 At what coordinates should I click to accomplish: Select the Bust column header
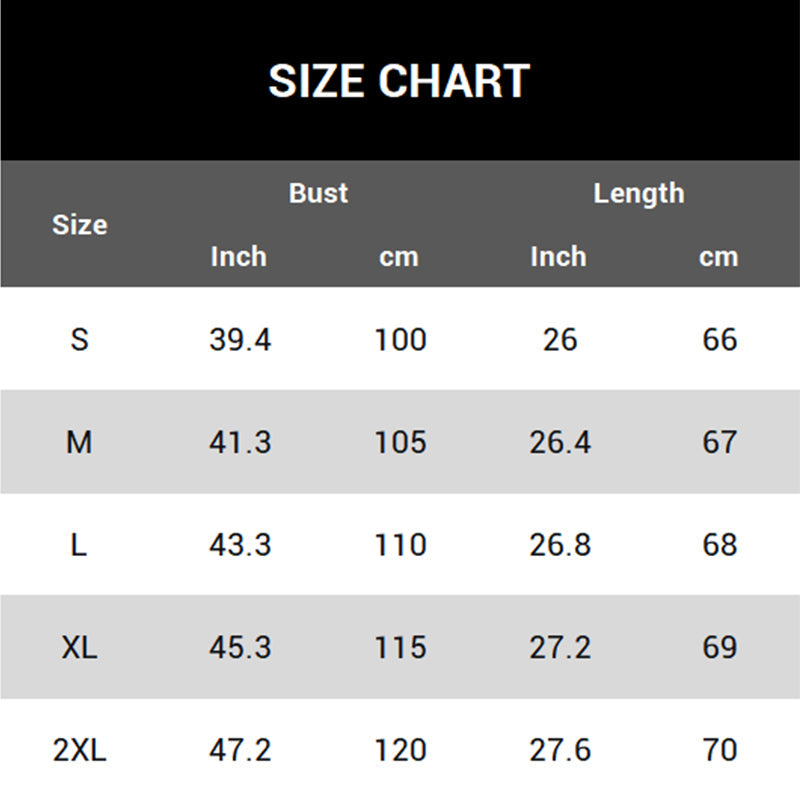coord(318,193)
